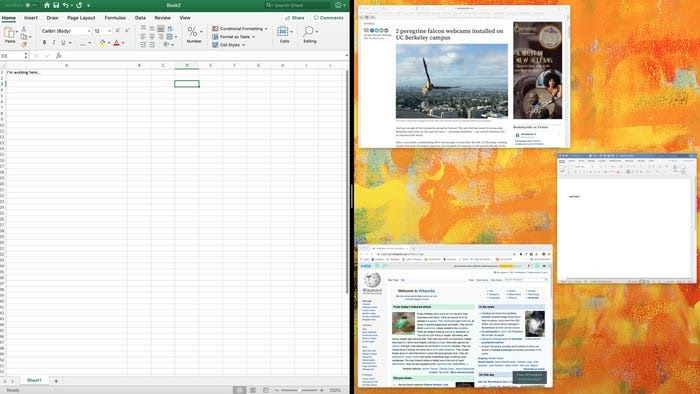Image resolution: width=700 pixels, height=394 pixels.
Task: Expand the Conditional Formatting dropdown arrow
Action: point(267,29)
